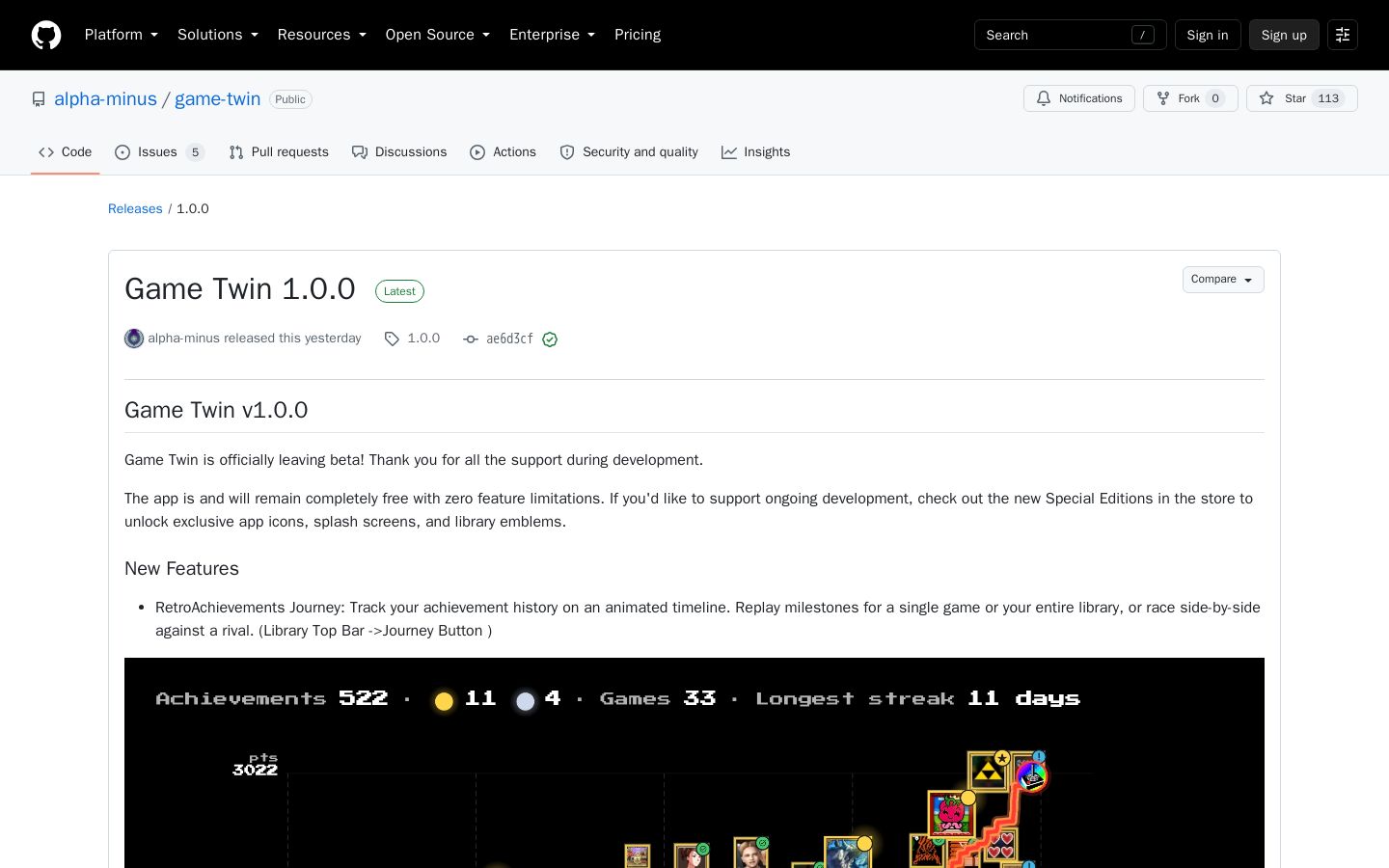Open the Discussions tab
The image size is (1389, 868).
[x=399, y=152]
